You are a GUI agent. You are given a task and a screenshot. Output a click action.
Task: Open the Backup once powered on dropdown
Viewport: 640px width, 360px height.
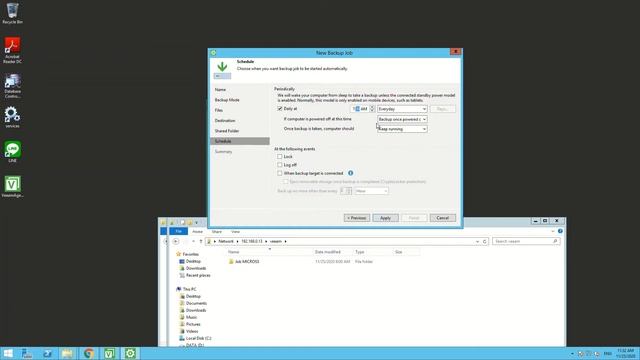[x=402, y=119]
